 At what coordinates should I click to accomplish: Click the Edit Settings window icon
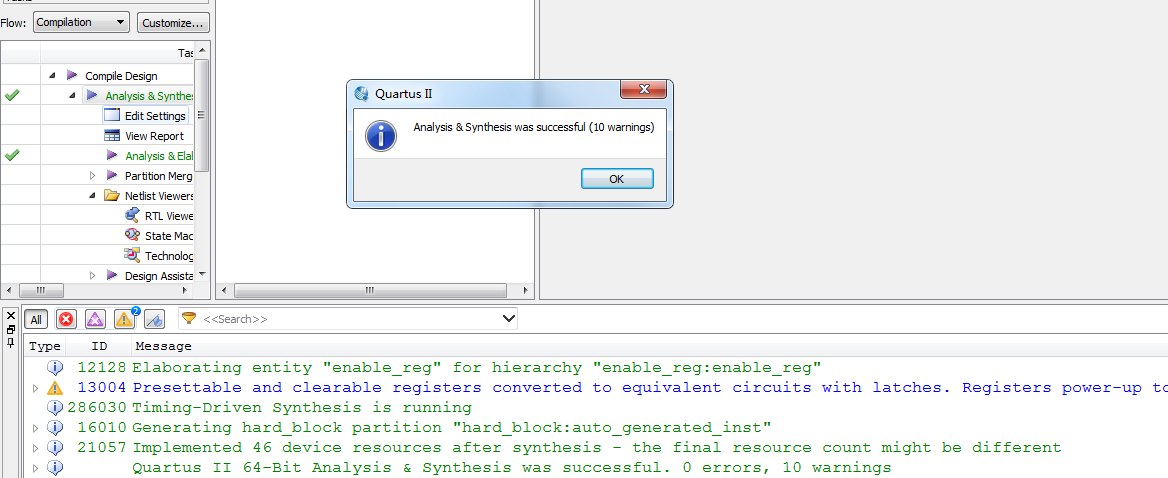point(112,115)
